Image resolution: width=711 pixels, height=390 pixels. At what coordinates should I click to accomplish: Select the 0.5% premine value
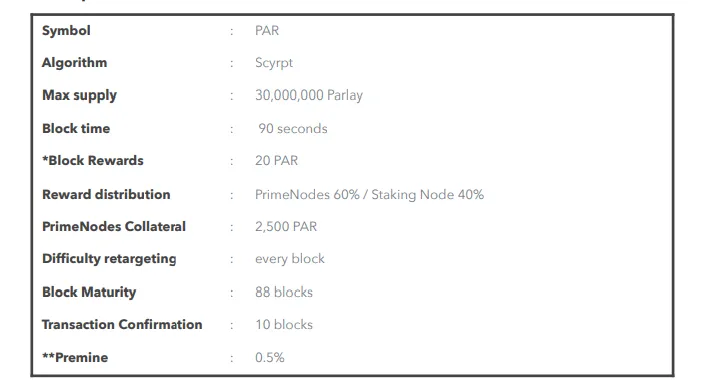[x=269, y=358]
